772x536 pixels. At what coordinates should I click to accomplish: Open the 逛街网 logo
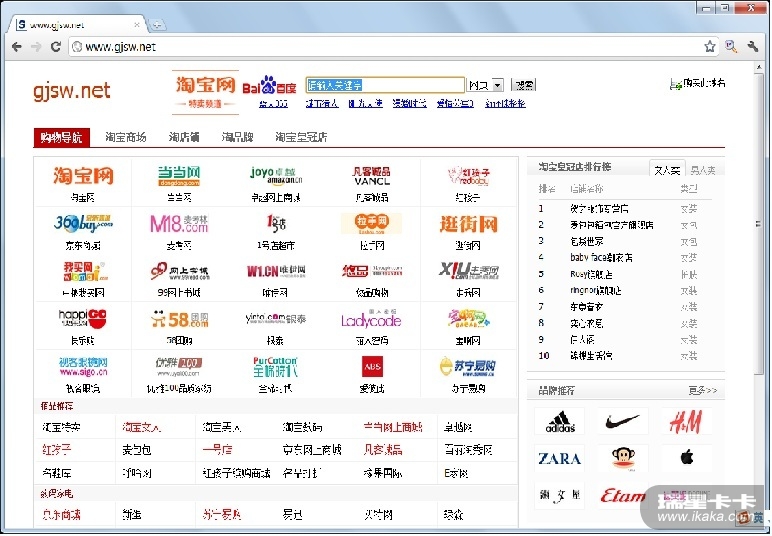click(468, 224)
